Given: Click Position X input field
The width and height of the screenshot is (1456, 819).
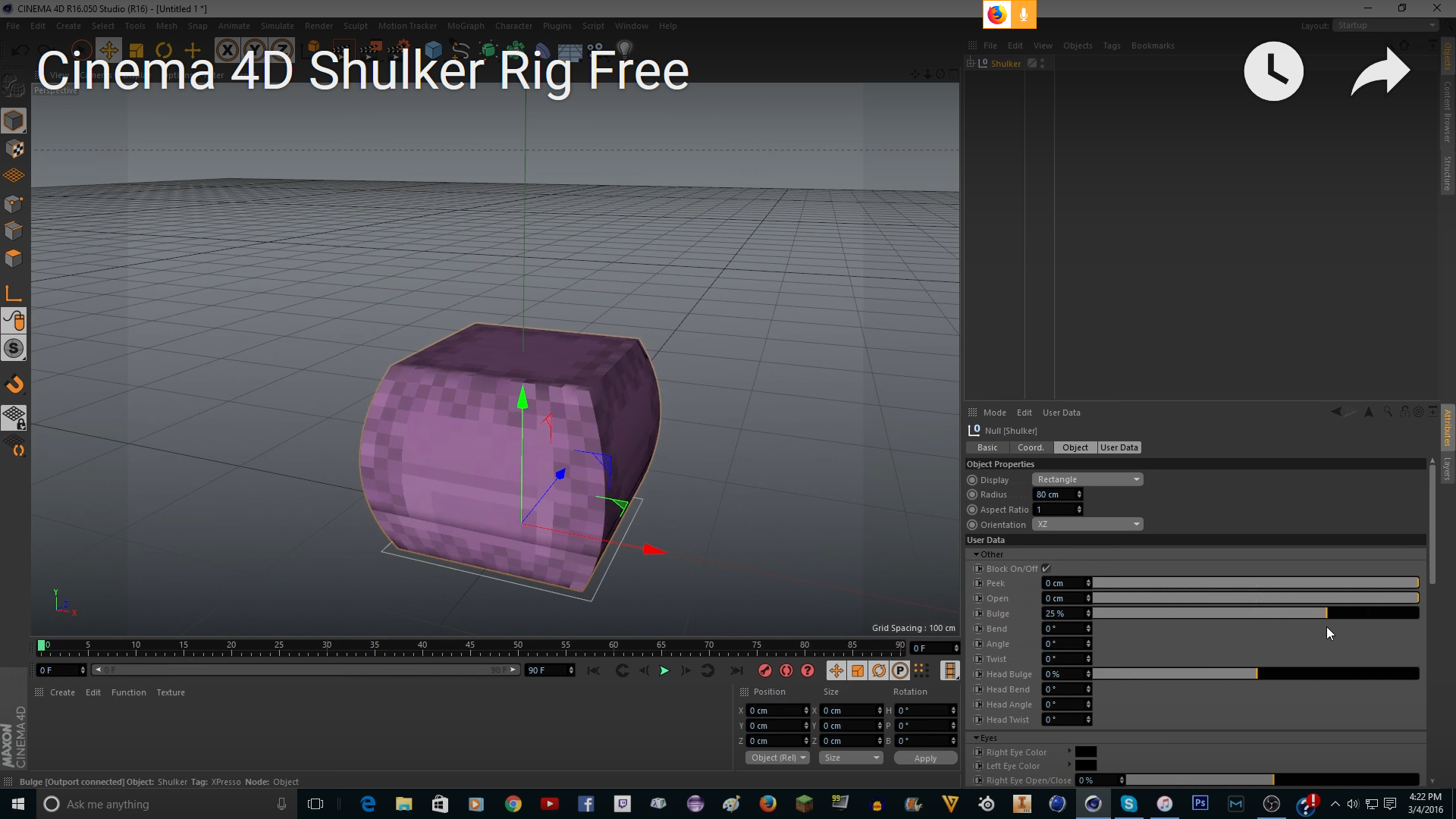Looking at the screenshot, I should tap(778, 711).
